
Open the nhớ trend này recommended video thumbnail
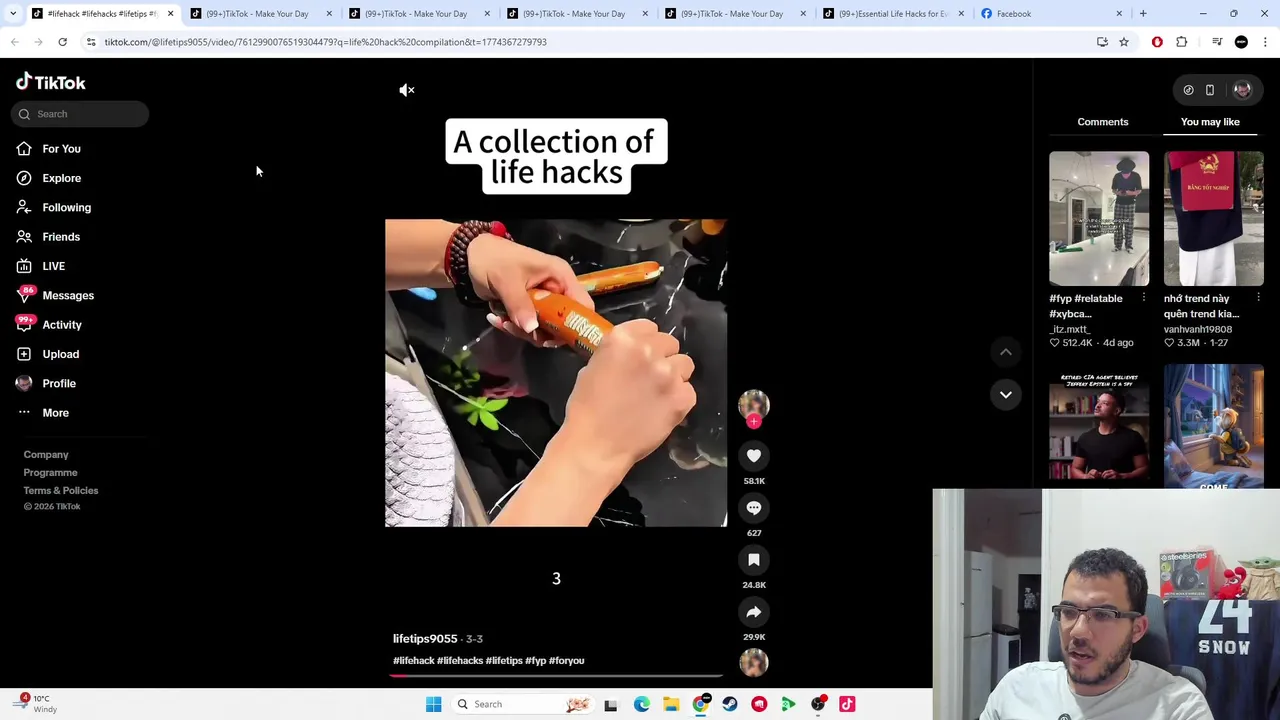[x=1214, y=218]
